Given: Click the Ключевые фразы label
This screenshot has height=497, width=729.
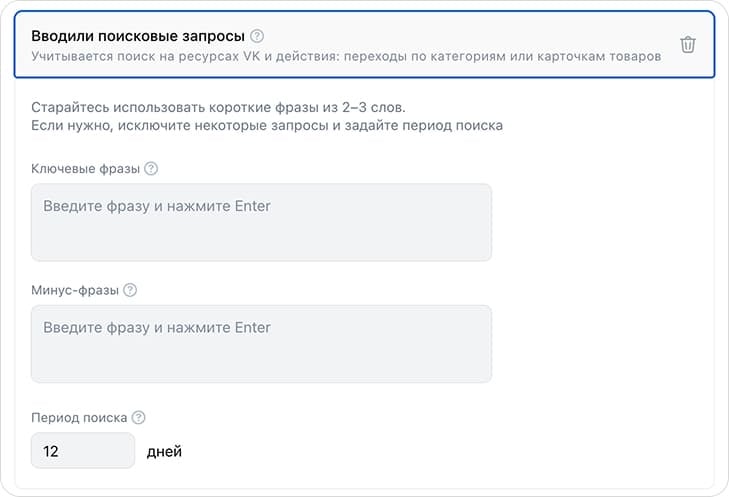Looking at the screenshot, I should pyautogui.click(x=86, y=169).
